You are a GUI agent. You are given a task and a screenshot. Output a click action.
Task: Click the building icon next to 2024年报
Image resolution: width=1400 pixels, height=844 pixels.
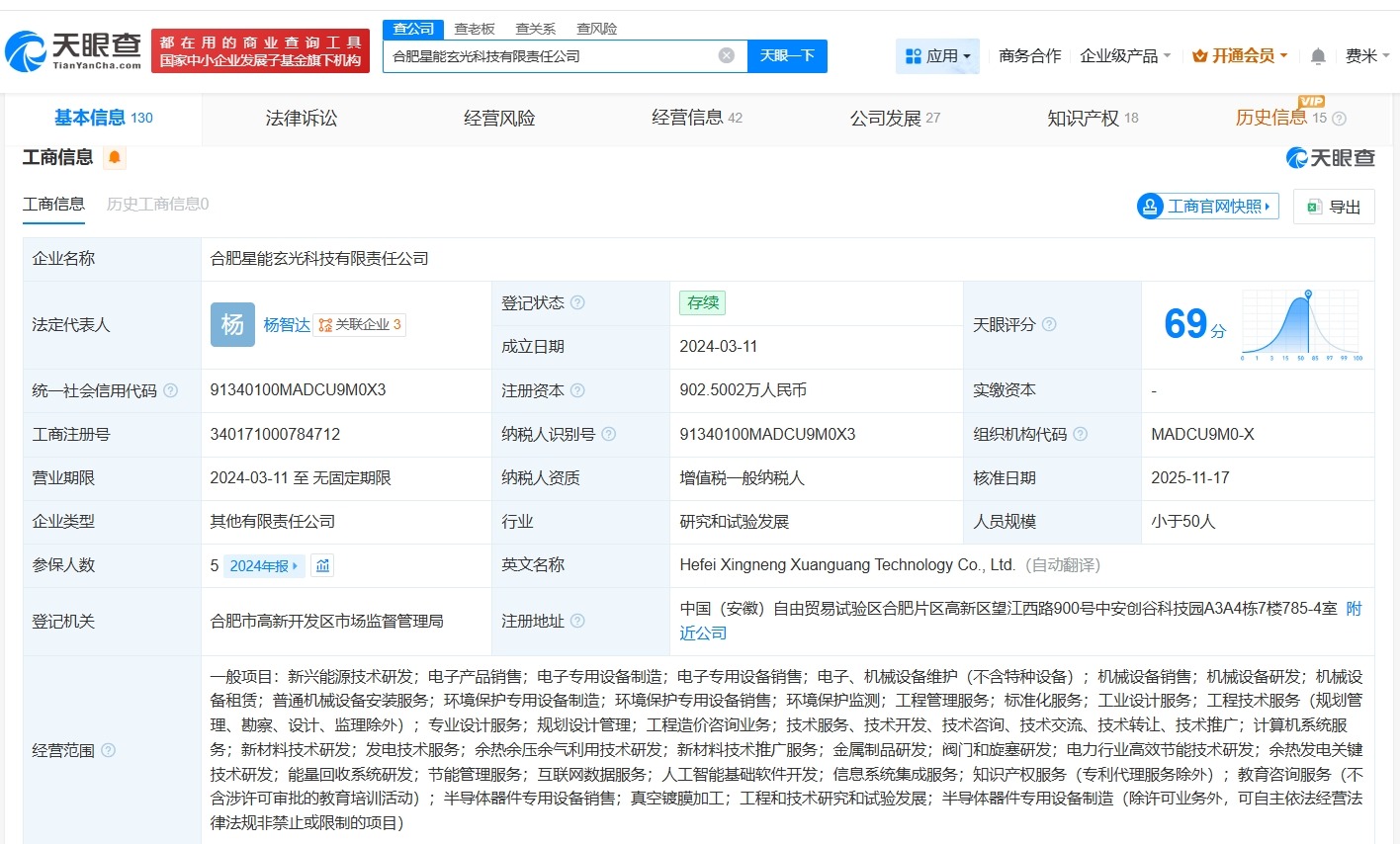tap(322, 564)
